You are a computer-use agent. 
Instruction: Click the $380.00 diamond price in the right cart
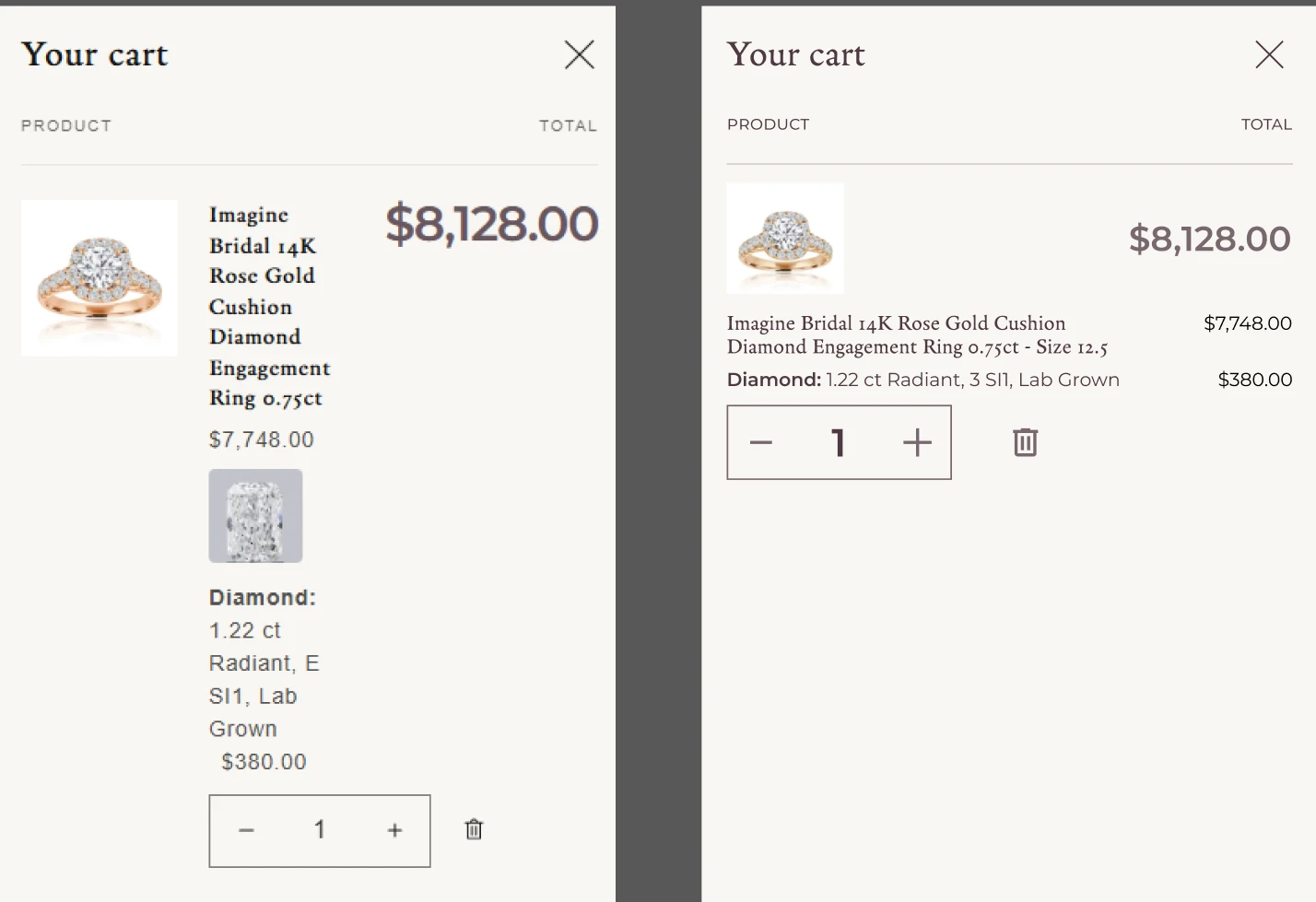coord(1254,380)
